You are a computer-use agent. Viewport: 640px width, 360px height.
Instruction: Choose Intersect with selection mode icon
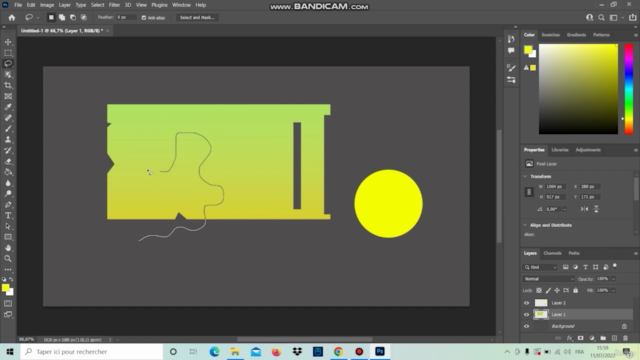click(84, 18)
